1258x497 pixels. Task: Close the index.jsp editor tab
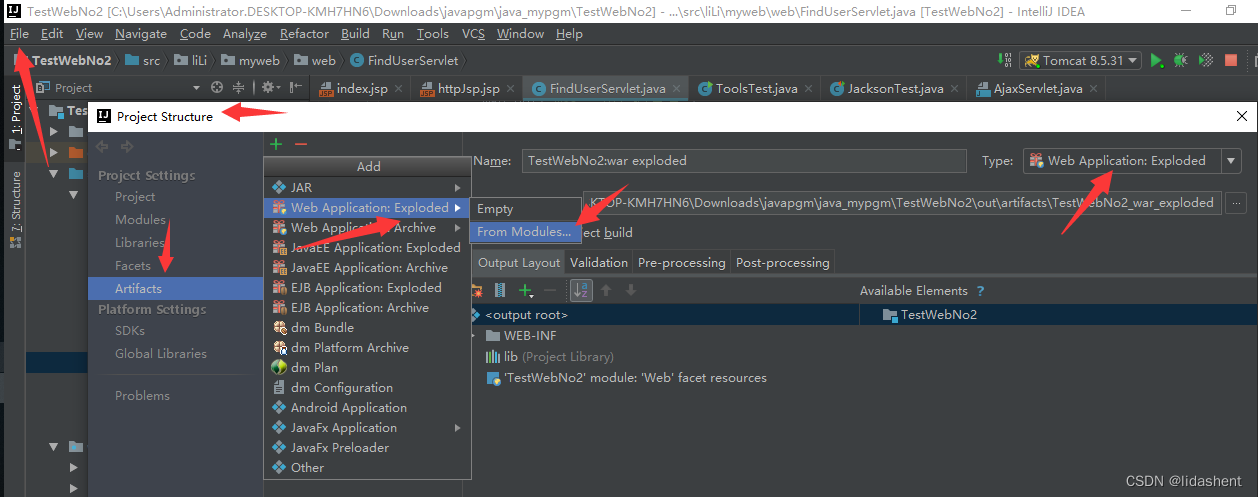tap(399, 89)
